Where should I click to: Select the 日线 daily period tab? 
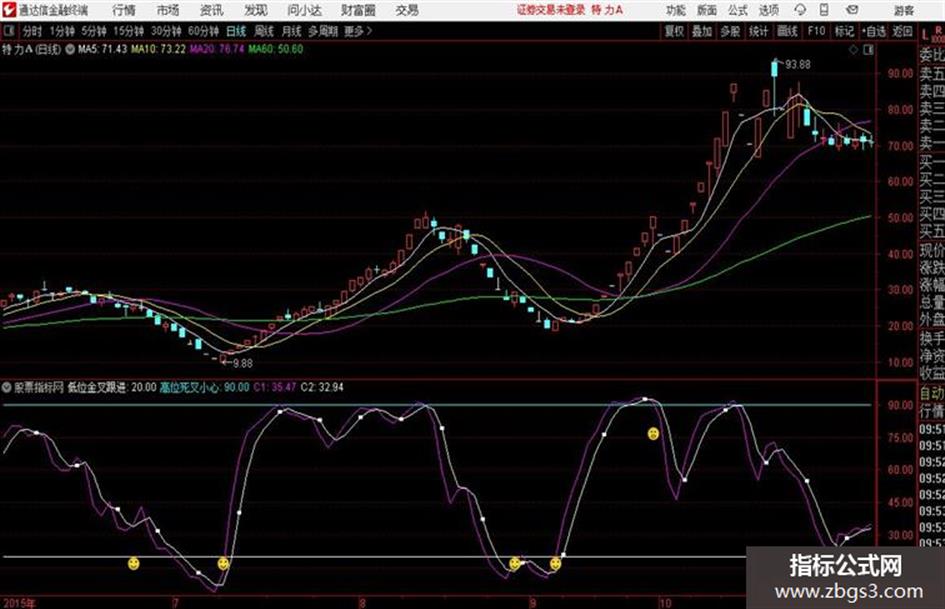point(236,31)
